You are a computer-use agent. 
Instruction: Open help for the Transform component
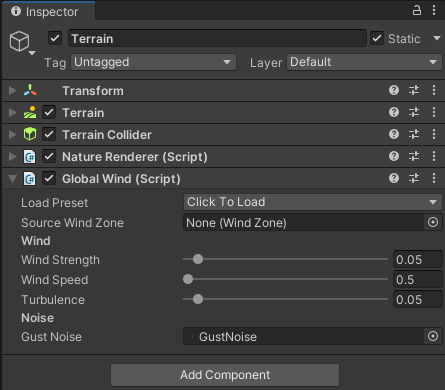tap(394, 90)
